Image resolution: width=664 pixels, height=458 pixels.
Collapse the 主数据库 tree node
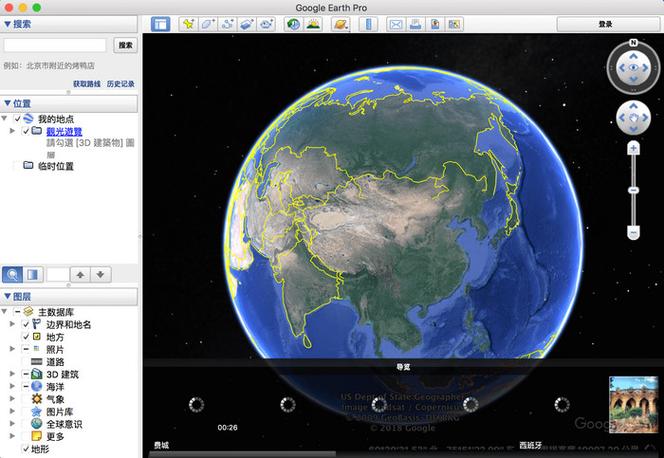(4, 312)
